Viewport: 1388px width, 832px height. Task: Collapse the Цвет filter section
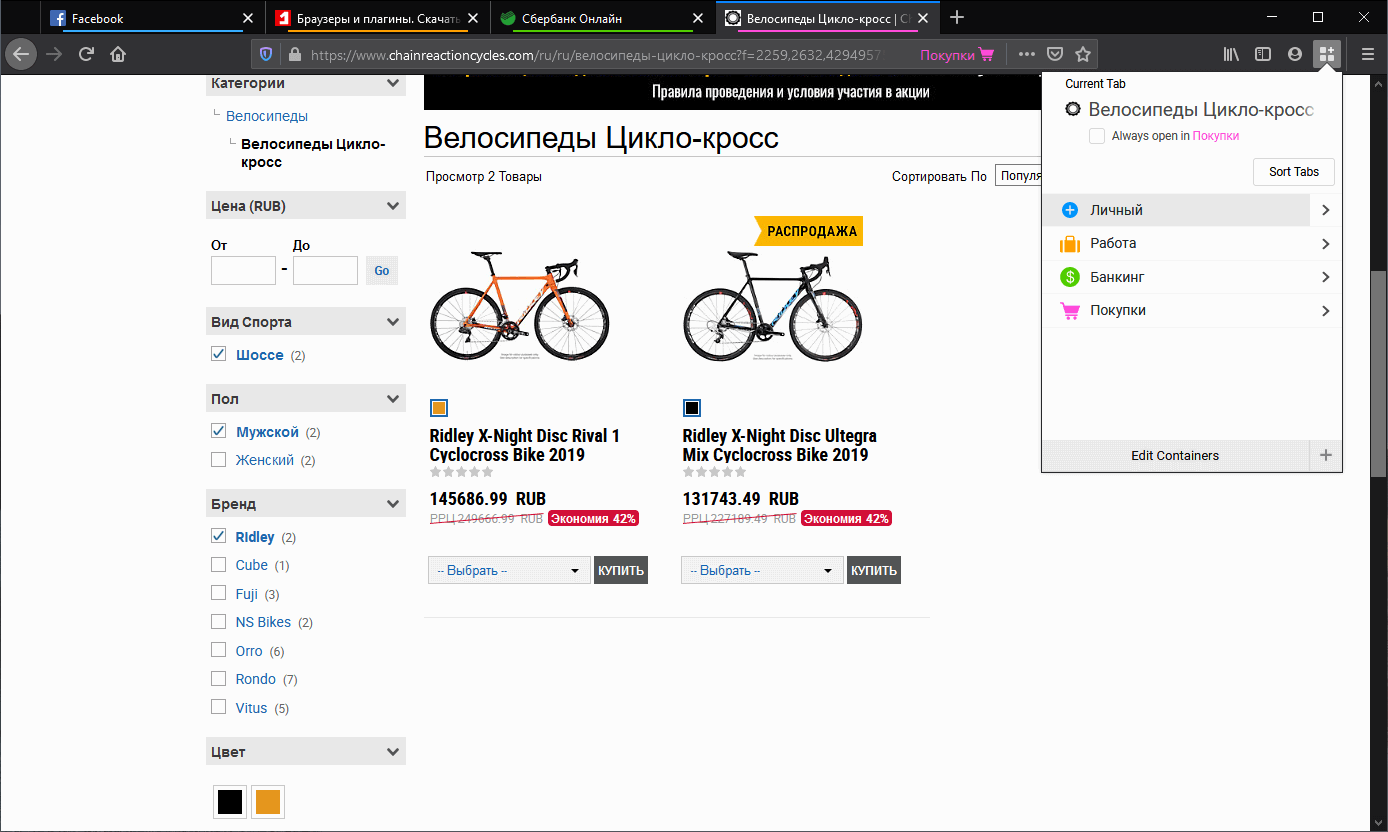pyautogui.click(x=393, y=752)
